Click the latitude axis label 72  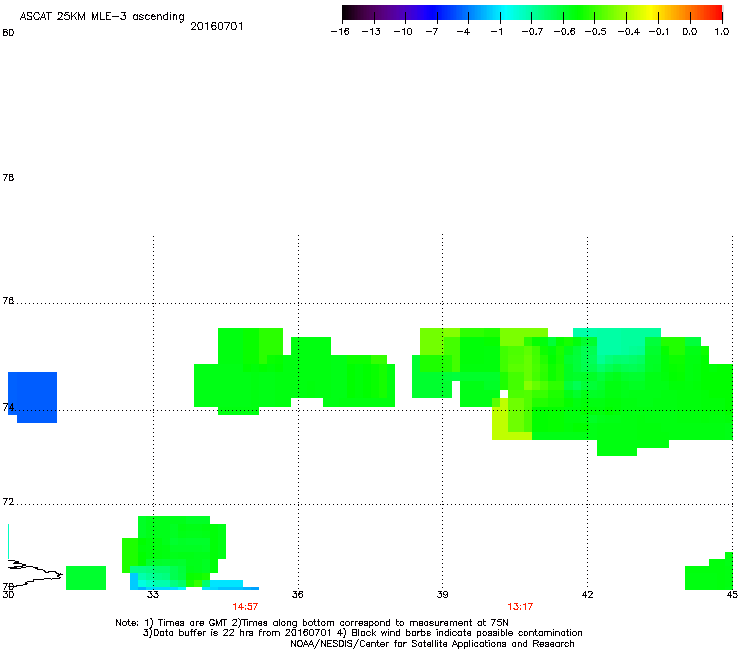[8, 502]
